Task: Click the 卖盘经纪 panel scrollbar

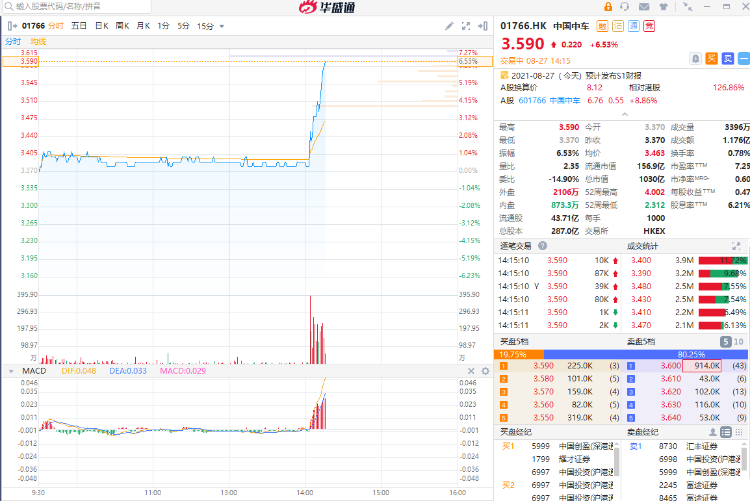Action: 744,459
